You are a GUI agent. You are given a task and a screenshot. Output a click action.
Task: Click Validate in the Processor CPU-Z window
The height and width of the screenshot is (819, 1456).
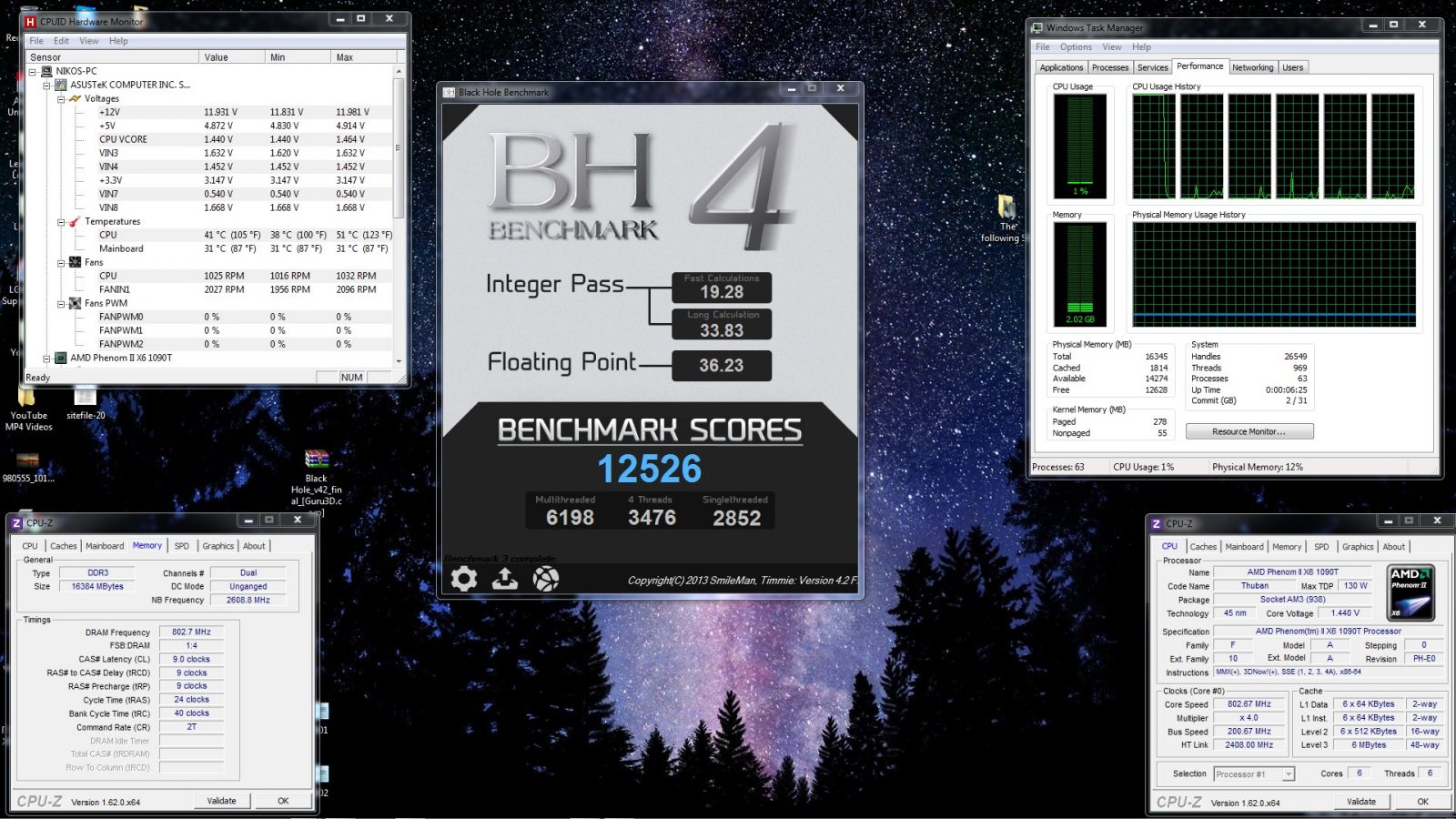(x=1361, y=802)
